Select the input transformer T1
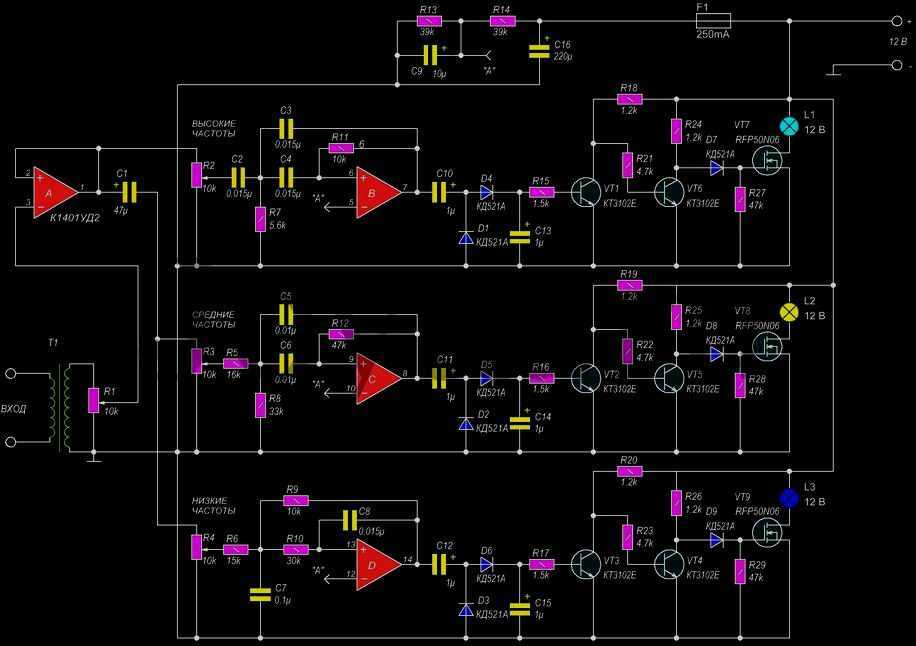The width and height of the screenshot is (916, 646). (x=64, y=407)
